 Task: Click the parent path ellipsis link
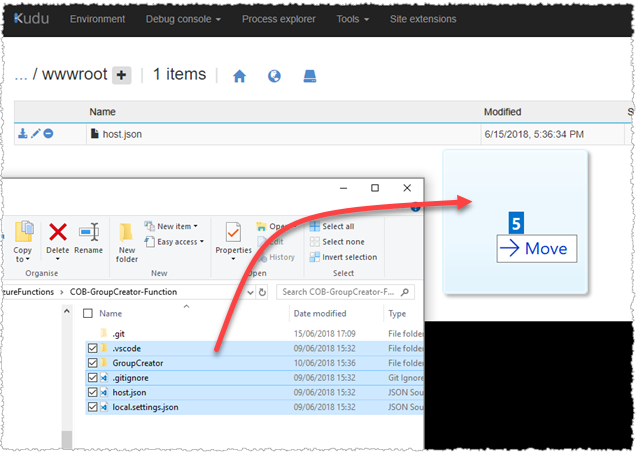click(21, 75)
